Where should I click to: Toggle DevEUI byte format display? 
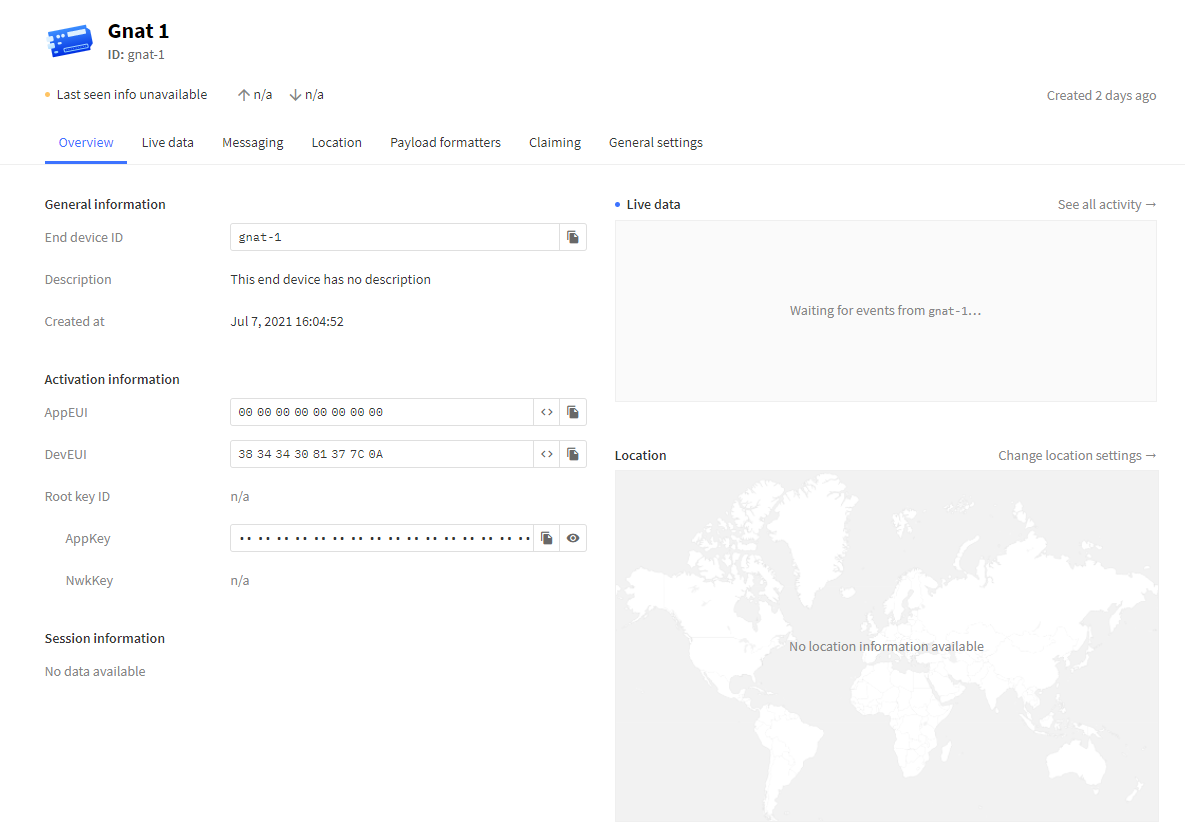tap(546, 454)
